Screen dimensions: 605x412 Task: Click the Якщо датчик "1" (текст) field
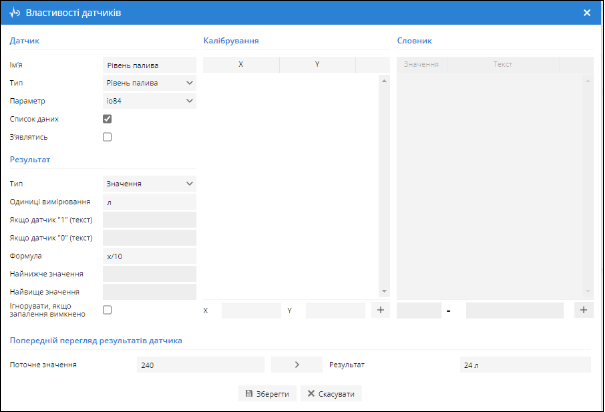pos(150,220)
